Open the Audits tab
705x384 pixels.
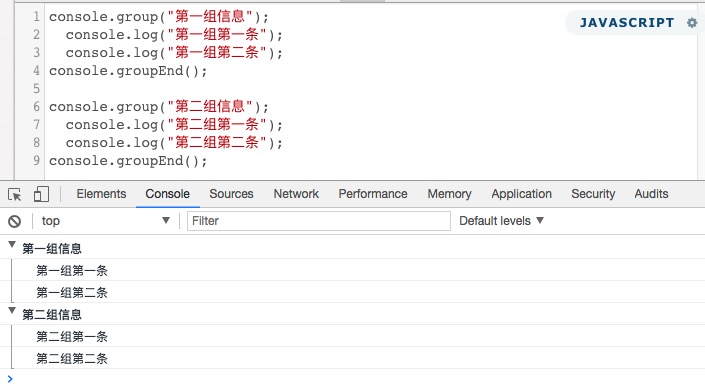coord(651,194)
